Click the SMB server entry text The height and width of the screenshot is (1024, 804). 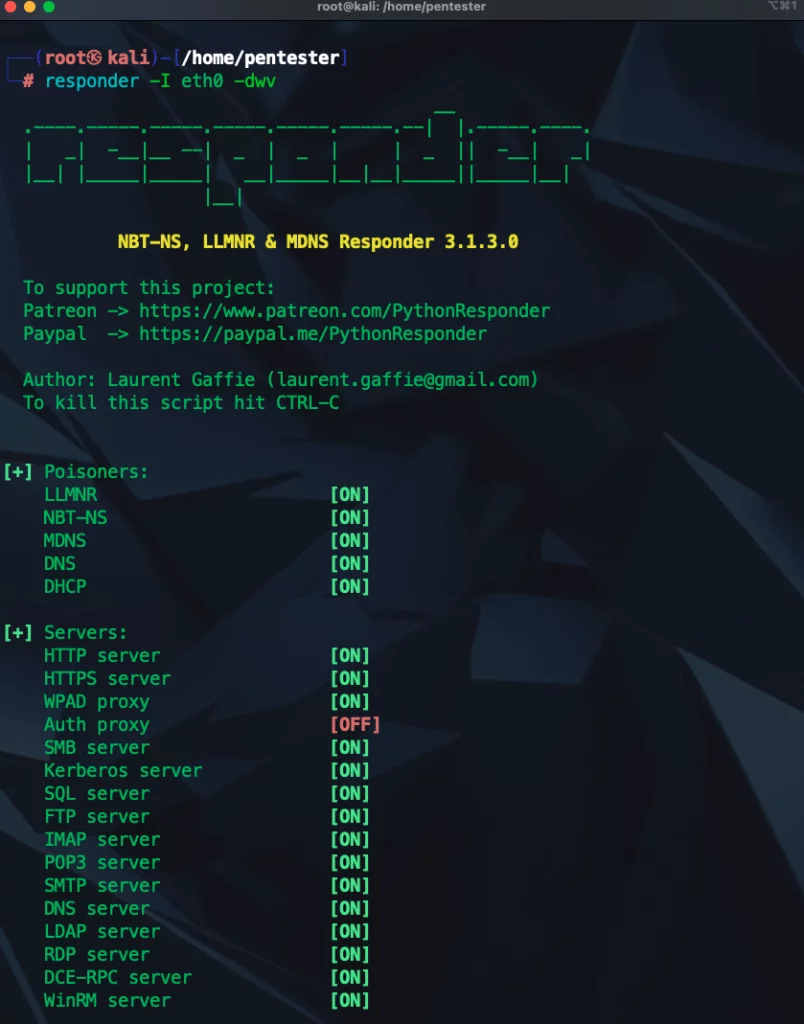click(97, 747)
